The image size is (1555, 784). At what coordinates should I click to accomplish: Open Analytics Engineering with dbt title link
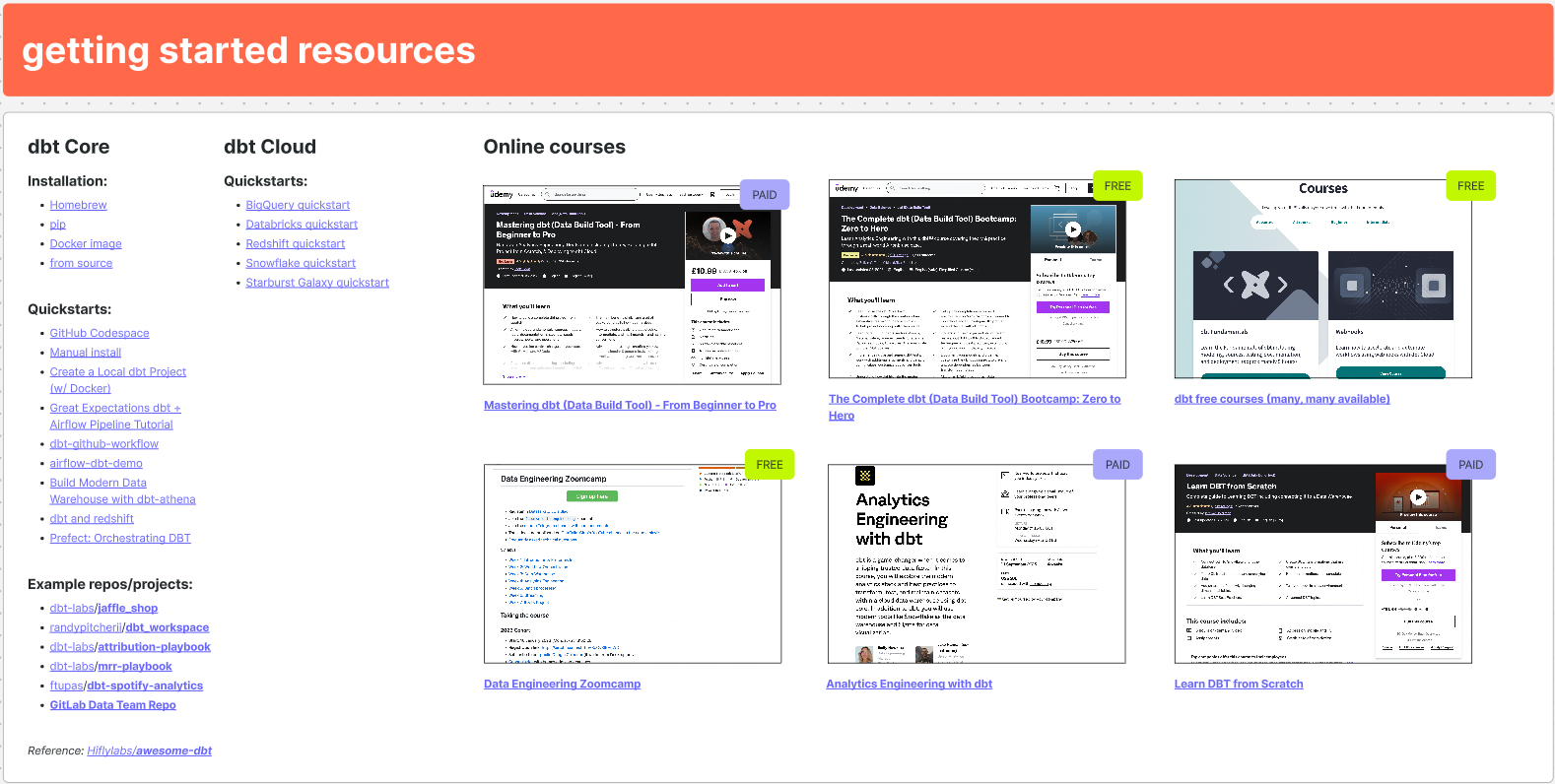pos(909,684)
